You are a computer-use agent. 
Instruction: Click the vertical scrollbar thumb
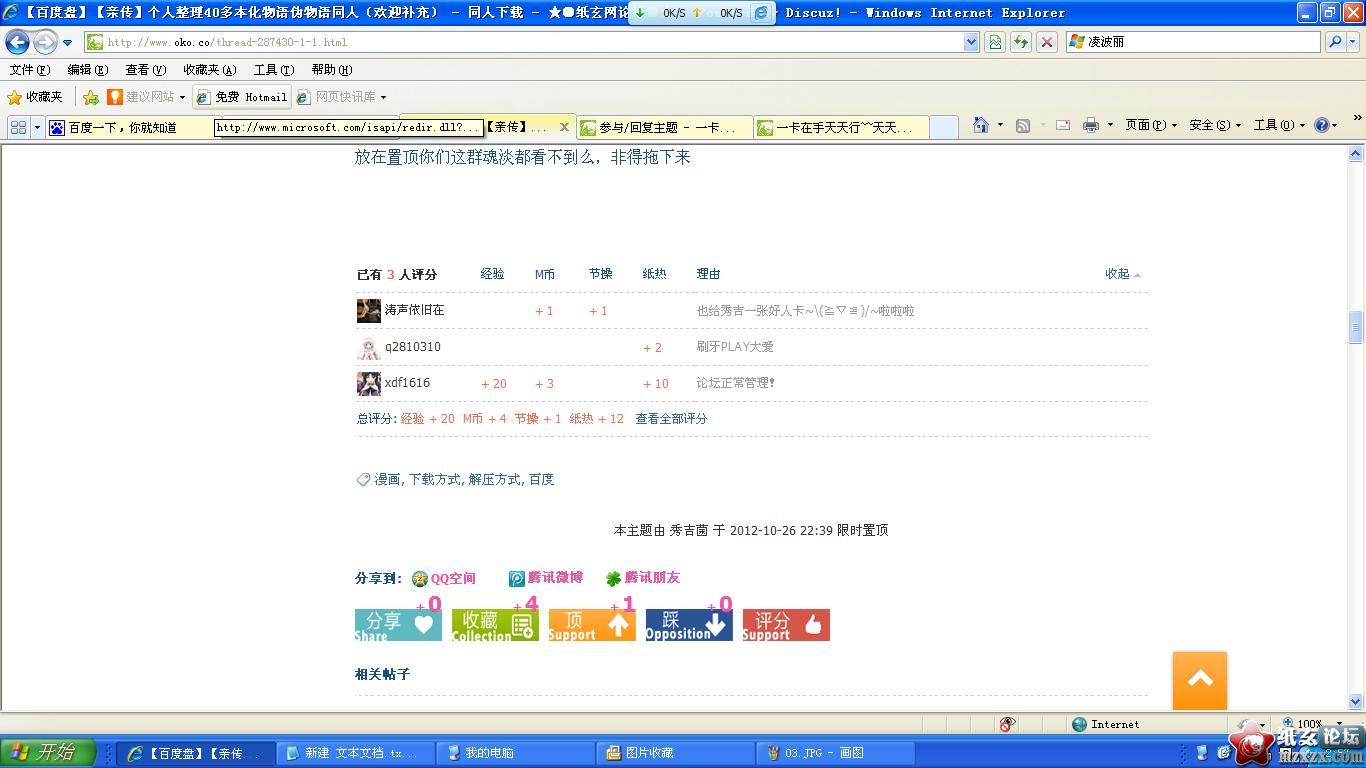[1356, 327]
